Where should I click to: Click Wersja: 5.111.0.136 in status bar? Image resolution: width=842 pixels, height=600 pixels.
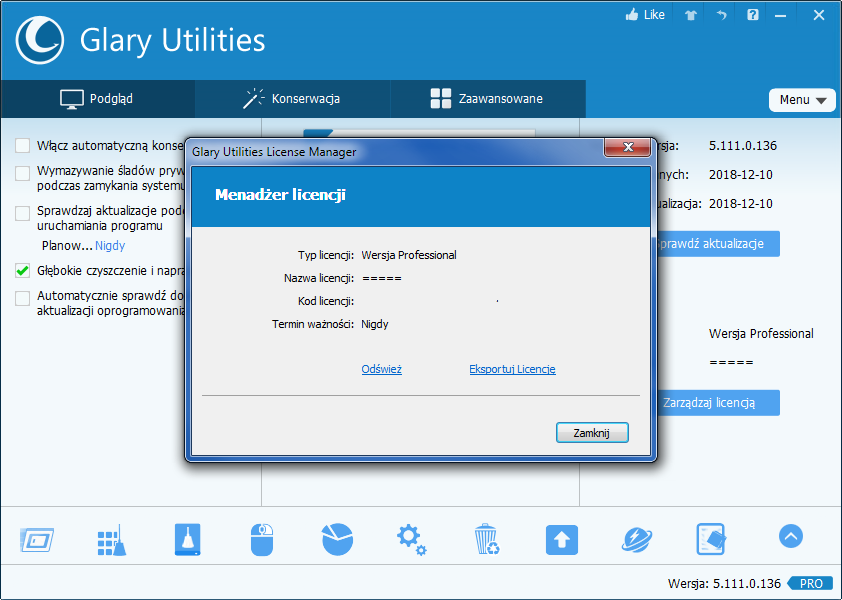[x=724, y=583]
